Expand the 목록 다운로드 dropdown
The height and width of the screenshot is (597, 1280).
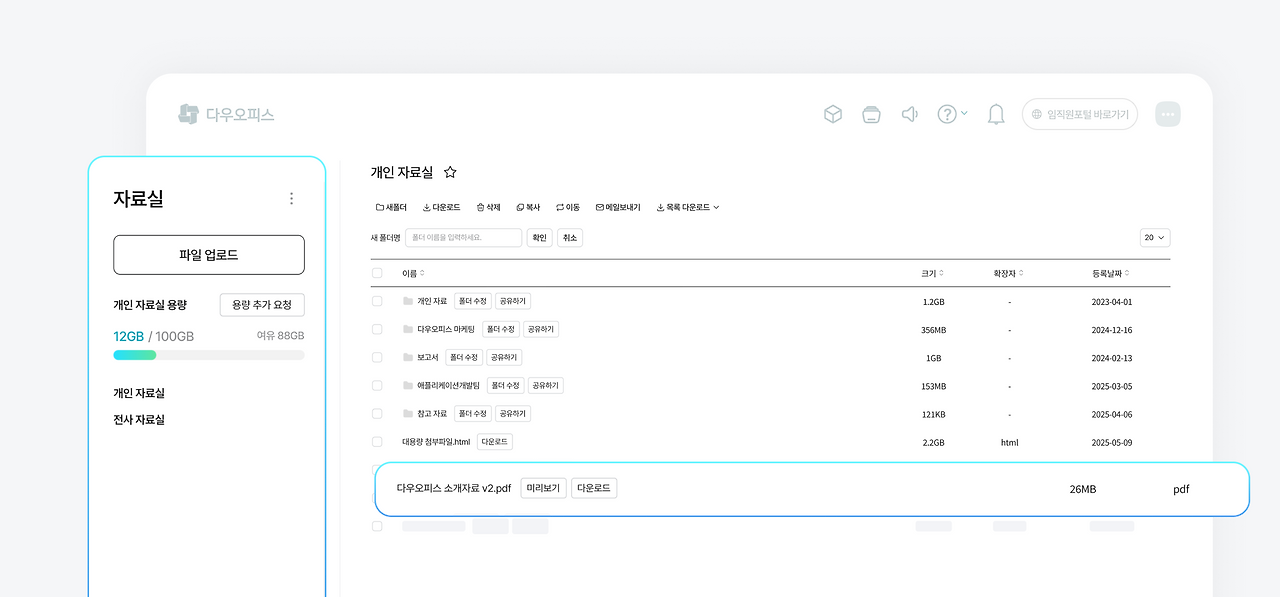(688, 207)
